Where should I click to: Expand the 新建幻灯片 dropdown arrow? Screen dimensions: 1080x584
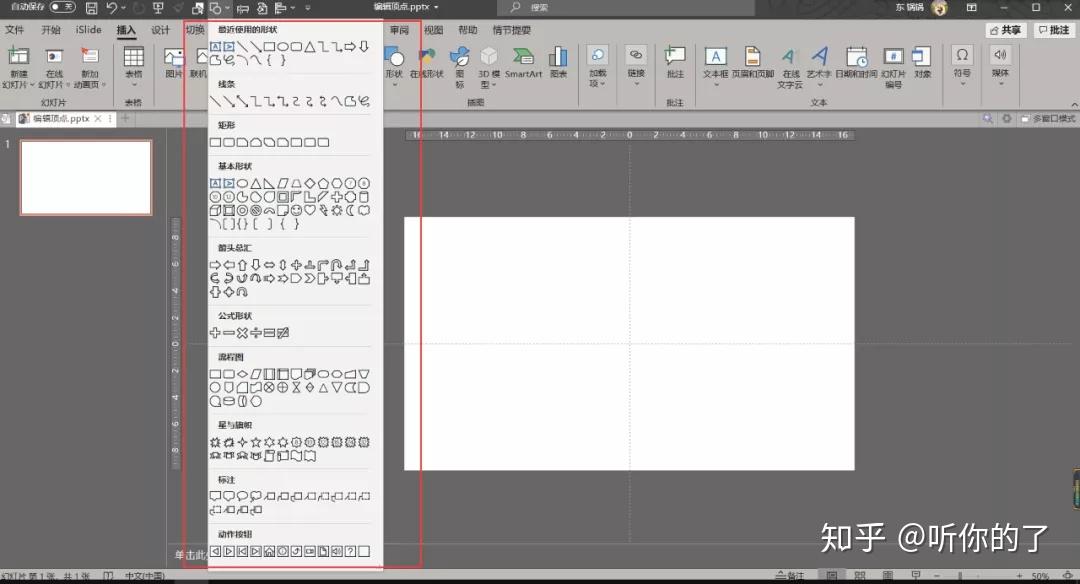32,85
